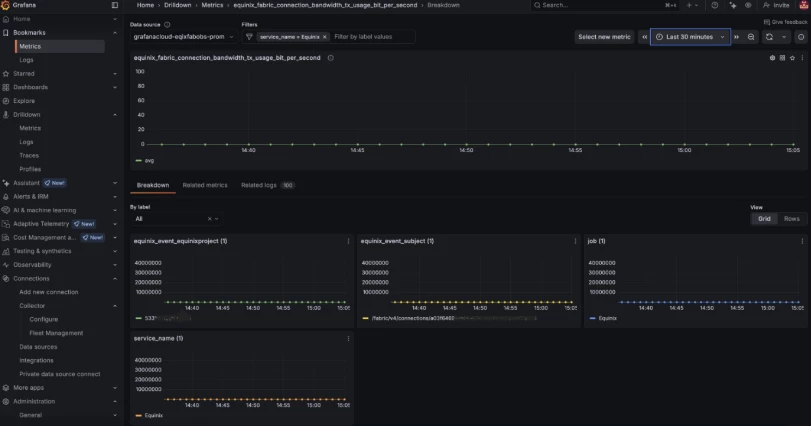Clear the By label selection

[209, 219]
